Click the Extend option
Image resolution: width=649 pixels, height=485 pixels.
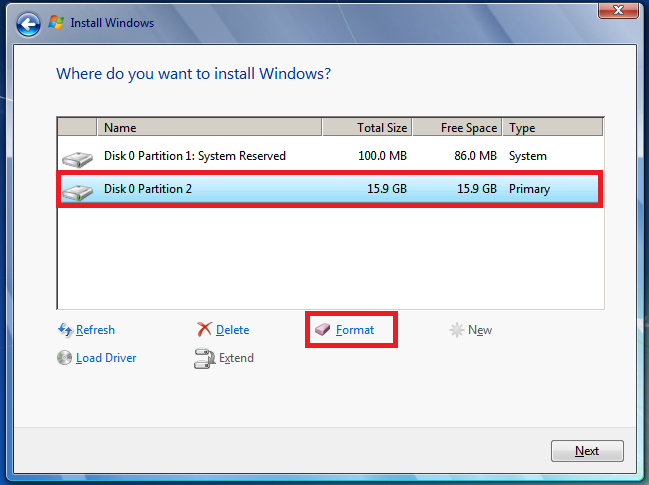click(x=236, y=358)
